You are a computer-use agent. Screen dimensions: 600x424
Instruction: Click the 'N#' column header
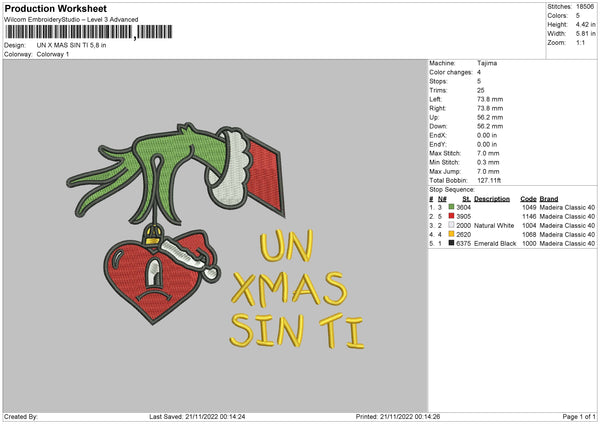coord(442,199)
